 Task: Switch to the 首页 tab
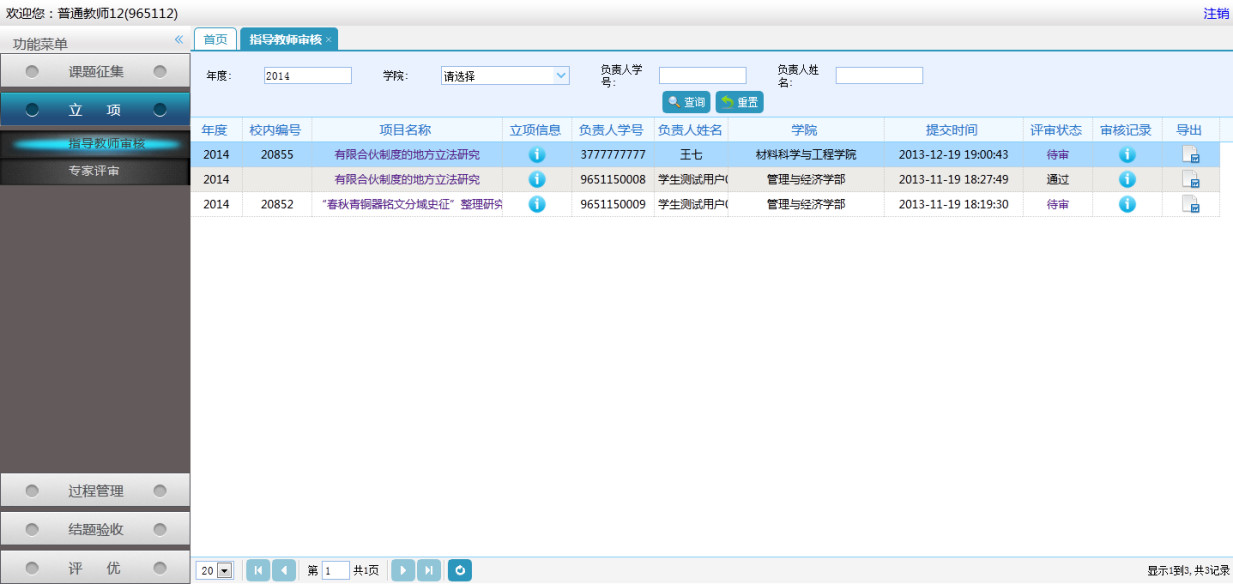(215, 39)
